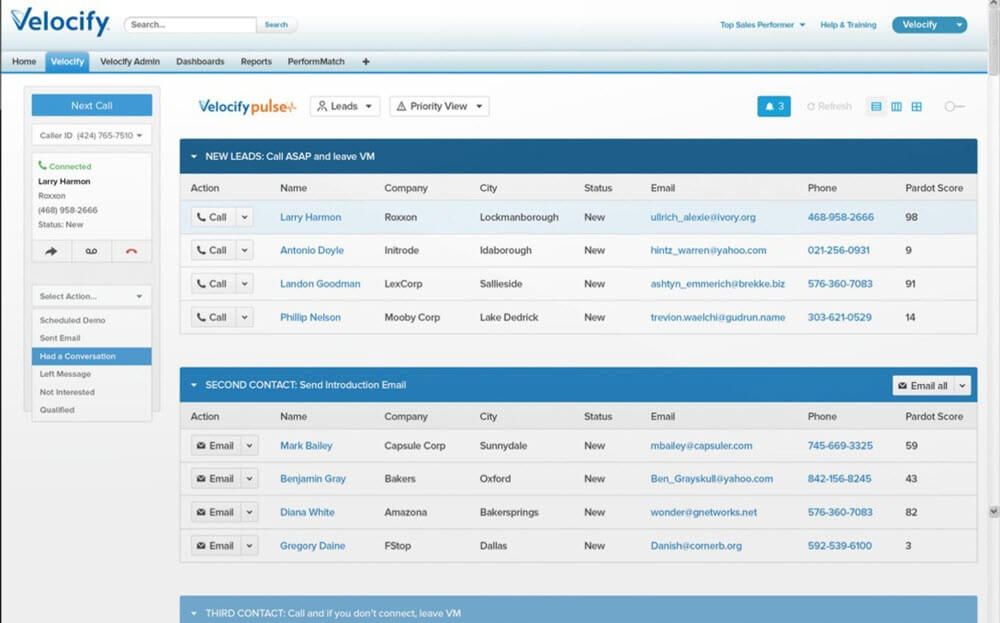Viewport: 1000px width, 623px height.
Task: Collapse the NEW LEADS section
Action: point(192,154)
